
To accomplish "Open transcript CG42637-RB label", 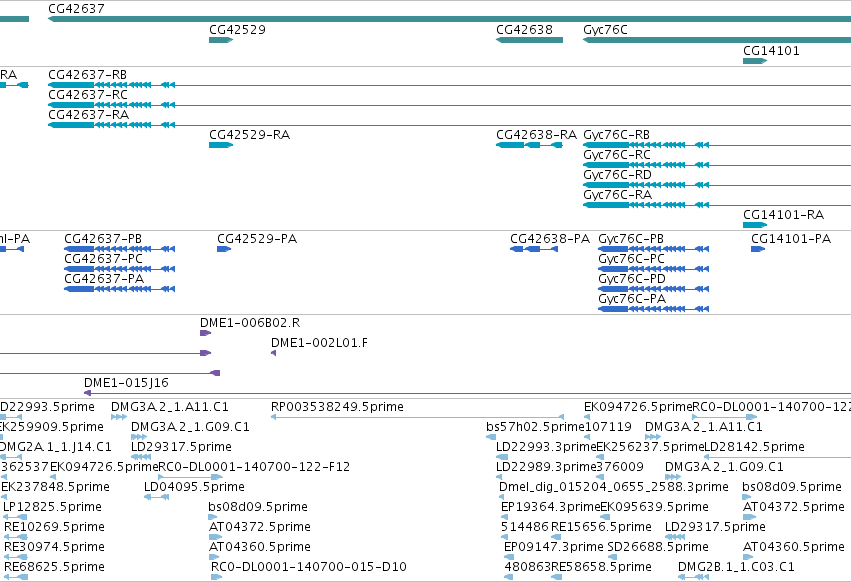I will click(x=87, y=74).
